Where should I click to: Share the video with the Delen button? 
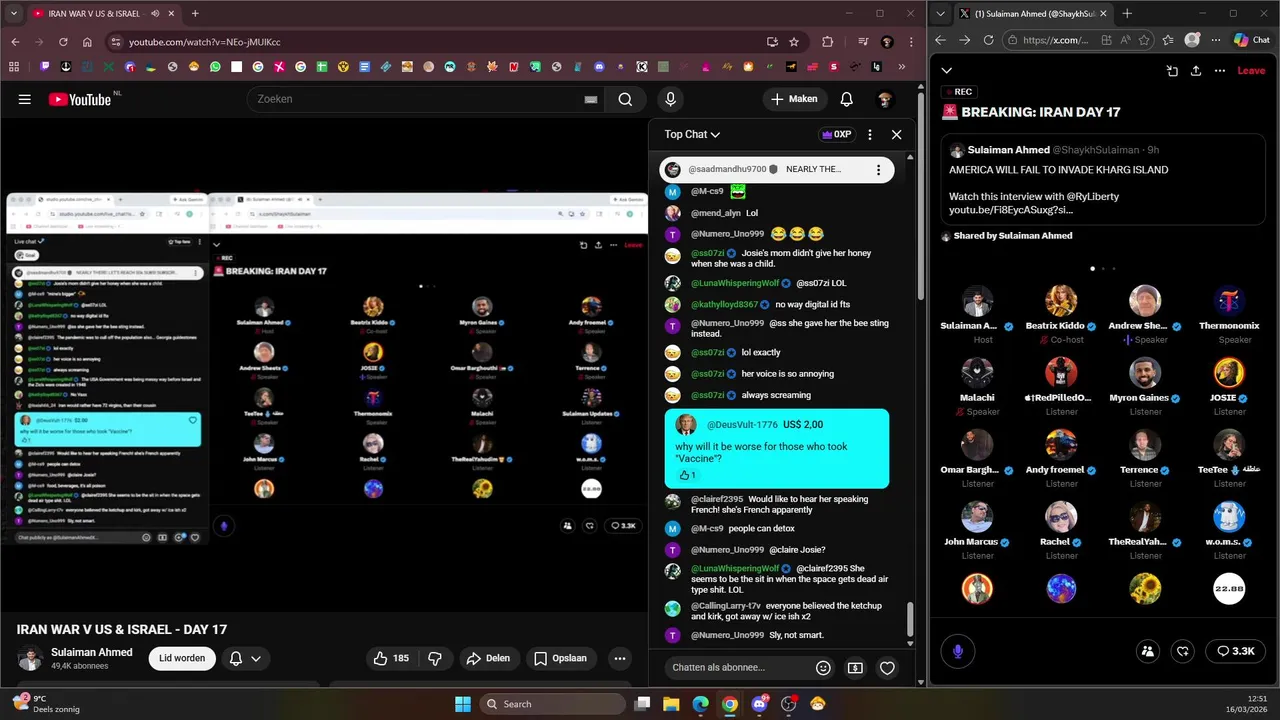pyautogui.click(x=489, y=658)
